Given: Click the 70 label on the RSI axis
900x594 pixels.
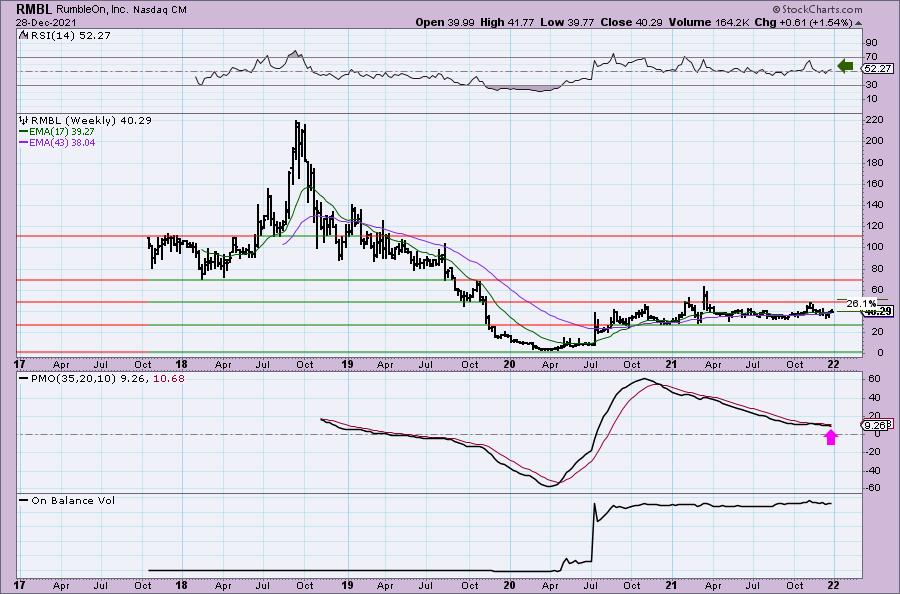Looking at the screenshot, I should point(872,57).
